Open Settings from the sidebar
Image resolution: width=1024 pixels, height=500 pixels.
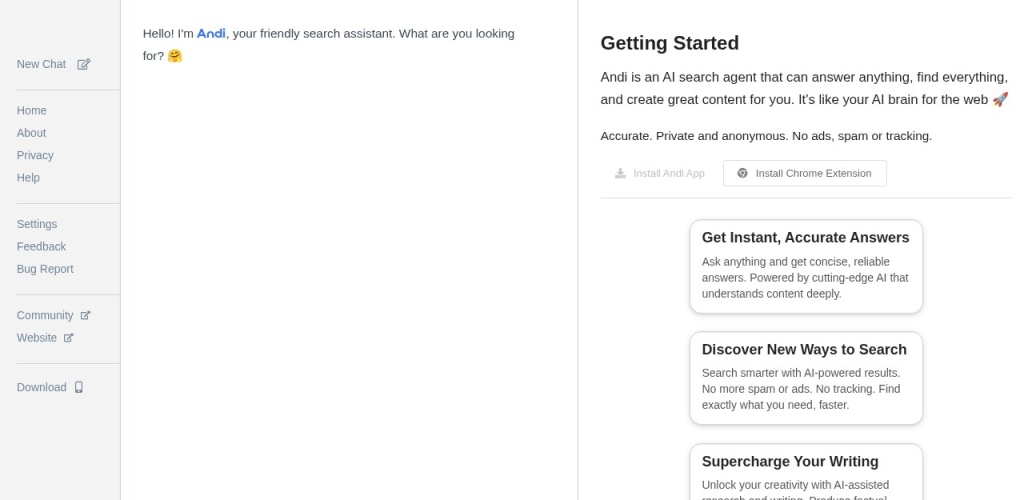tap(37, 224)
